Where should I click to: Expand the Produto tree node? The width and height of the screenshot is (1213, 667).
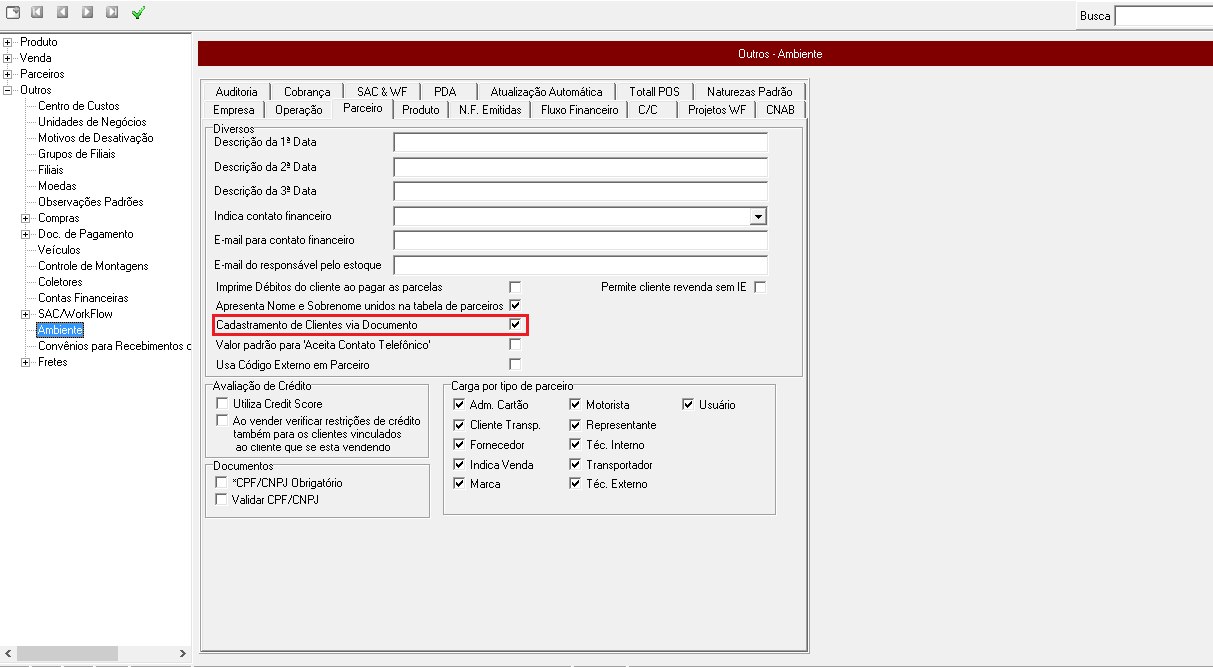tap(8, 42)
